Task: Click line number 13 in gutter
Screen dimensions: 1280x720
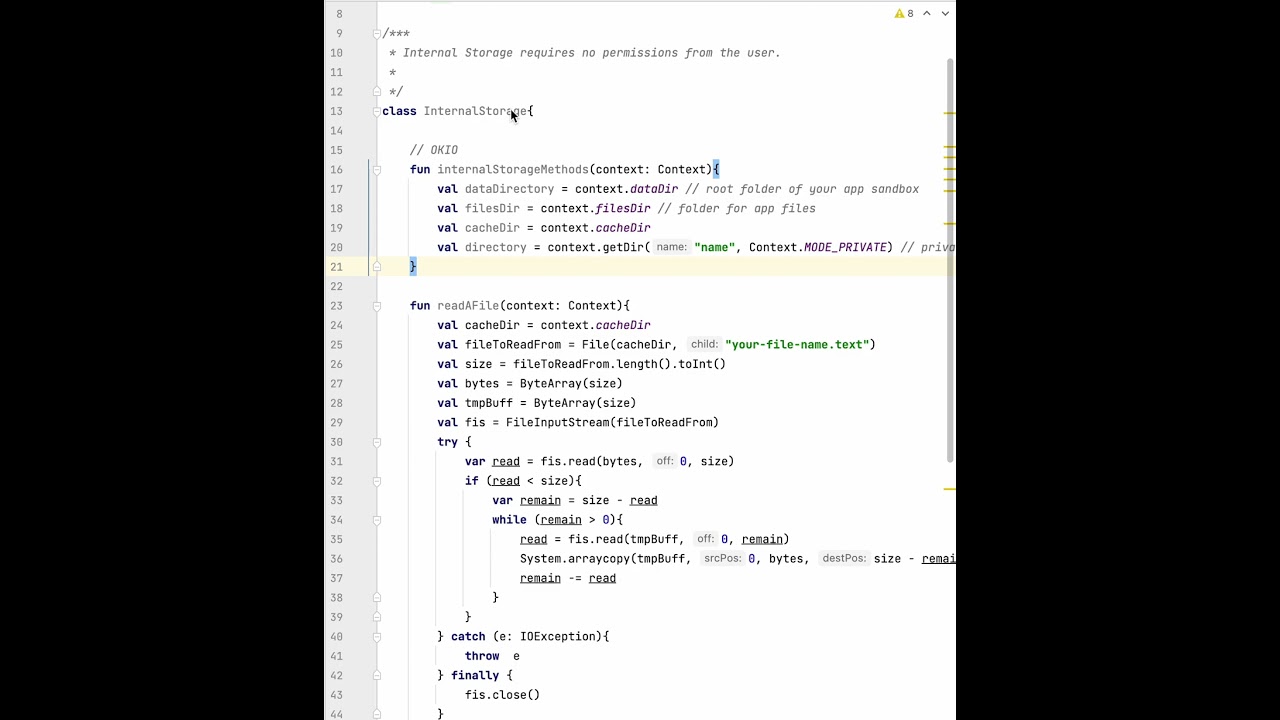Action: tap(336, 111)
